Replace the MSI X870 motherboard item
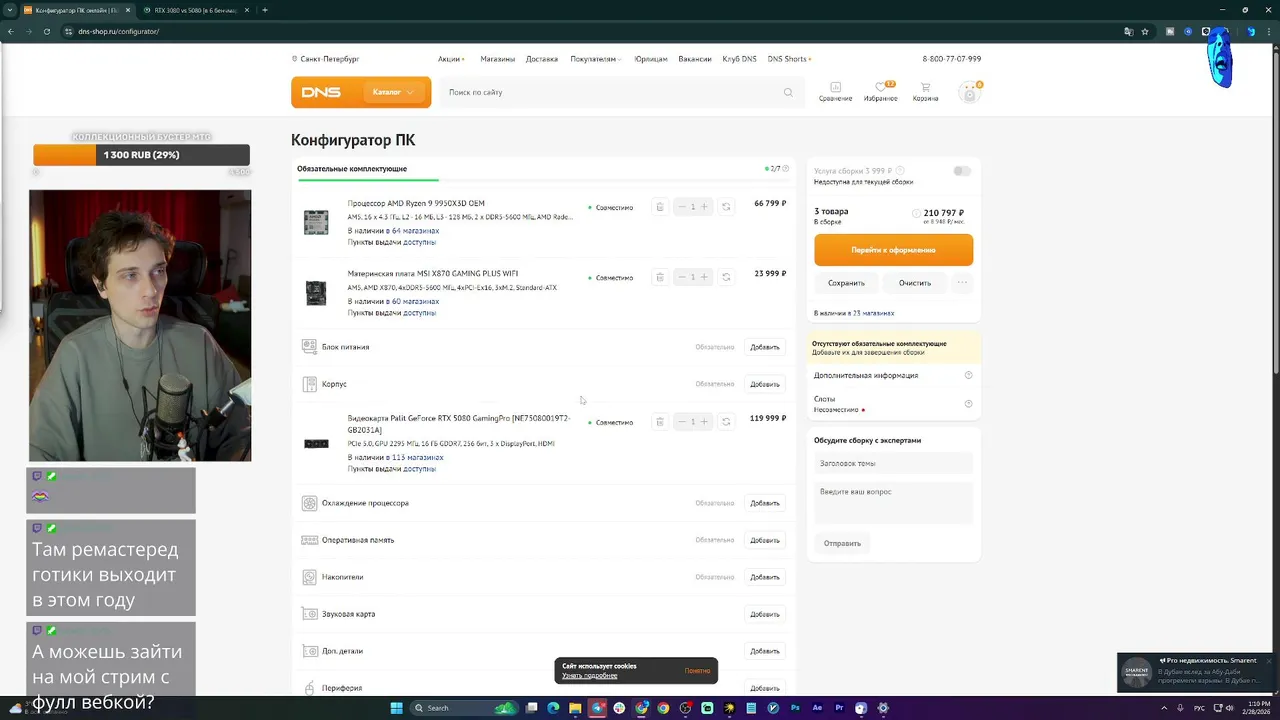Screen dimensions: 1280x720 click(726, 277)
